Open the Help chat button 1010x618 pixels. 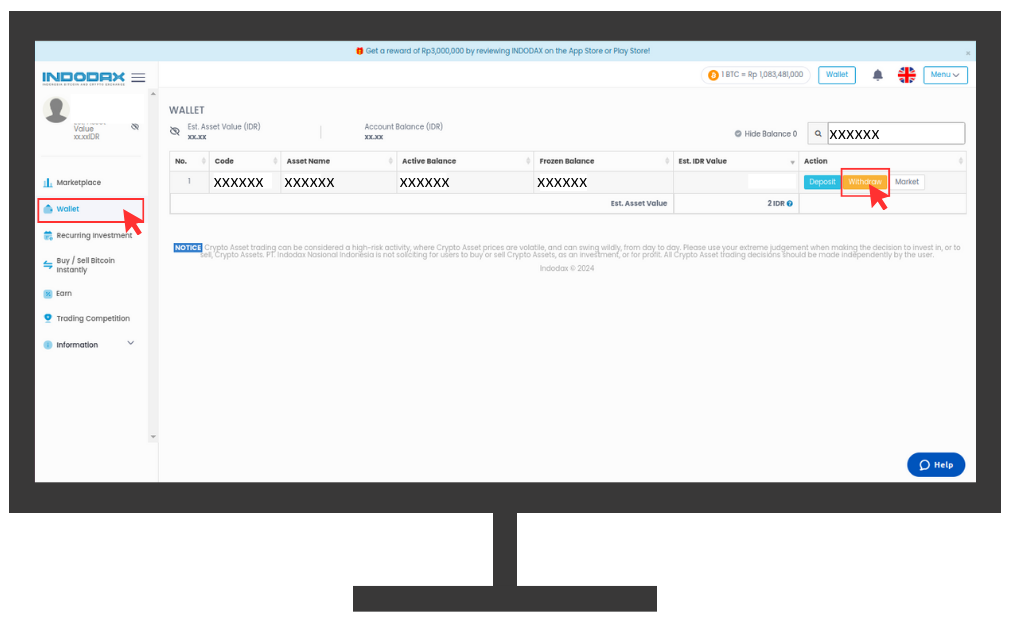pyautogui.click(x=936, y=465)
